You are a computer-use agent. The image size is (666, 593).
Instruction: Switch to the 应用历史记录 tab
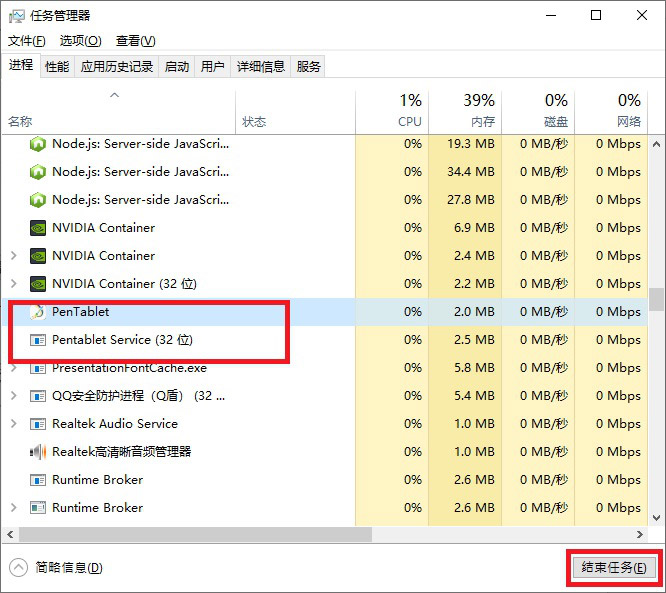(x=116, y=67)
